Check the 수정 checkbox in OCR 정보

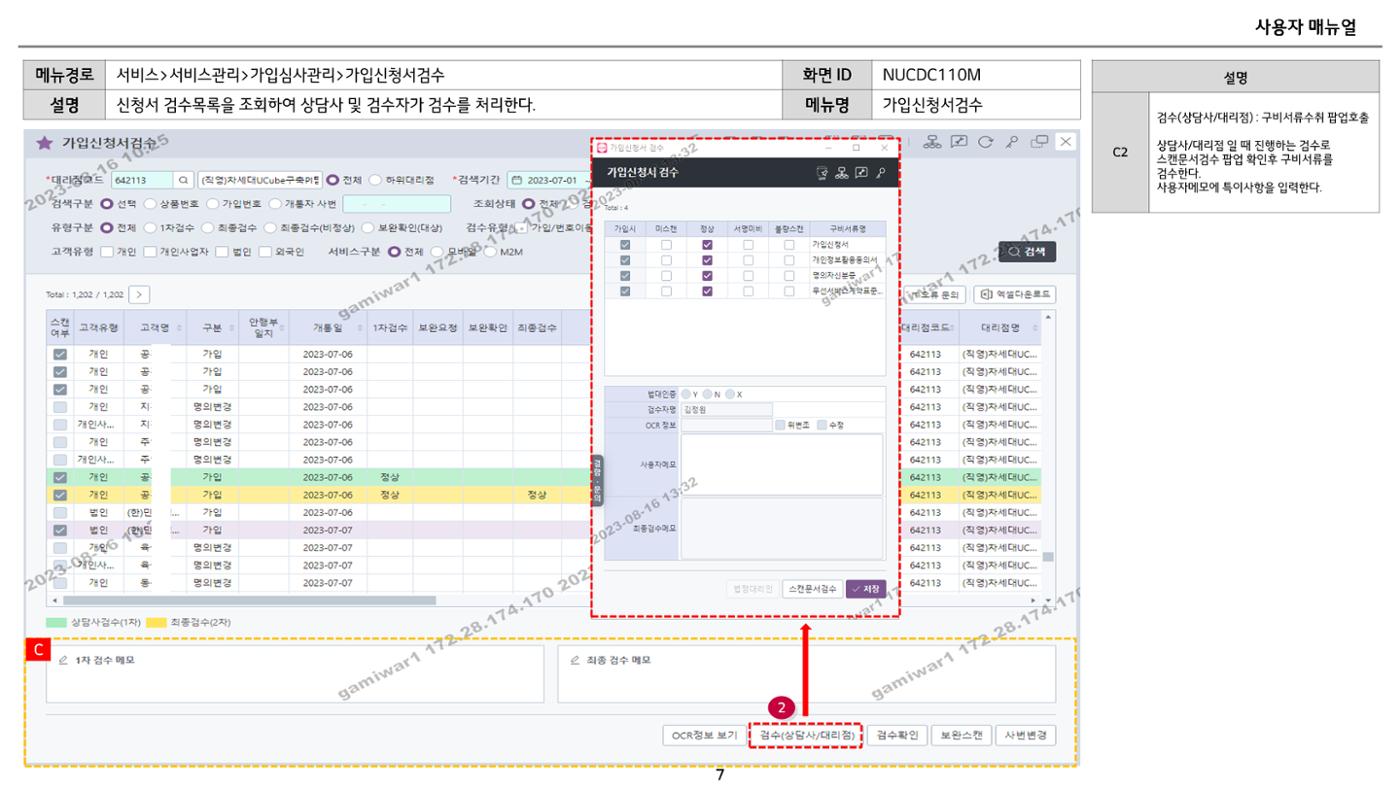(x=822, y=424)
